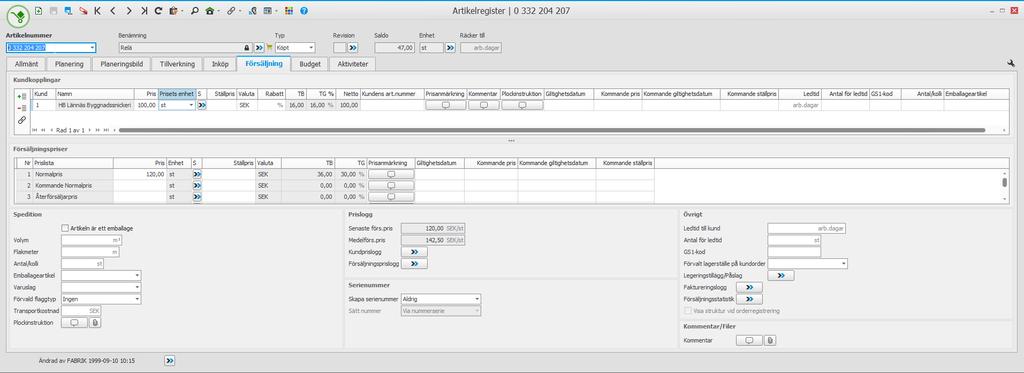Click the link chain toolbar icon
The width and height of the screenshot is (1024, 373).
tap(231, 11)
